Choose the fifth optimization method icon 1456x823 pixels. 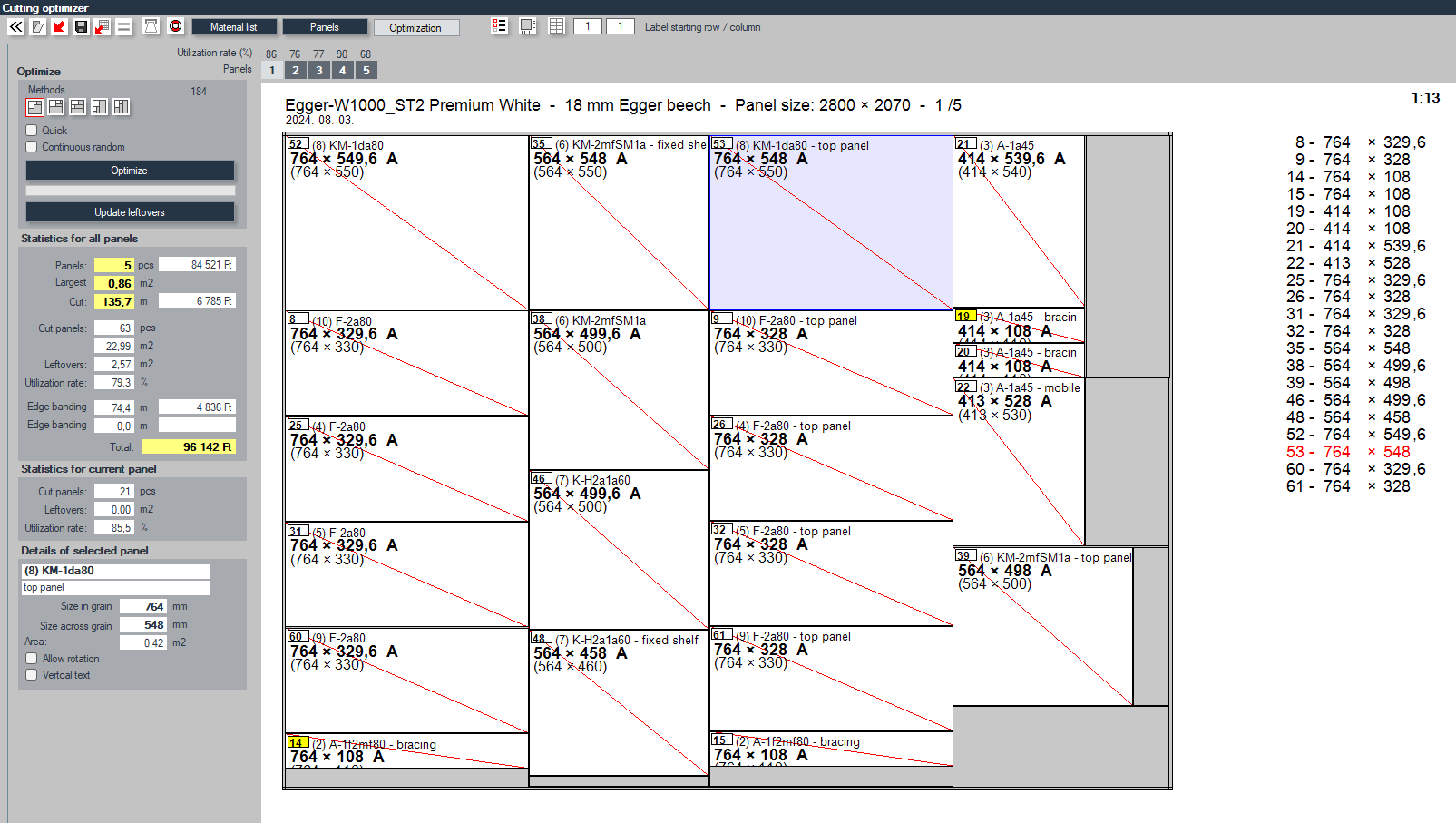122,107
